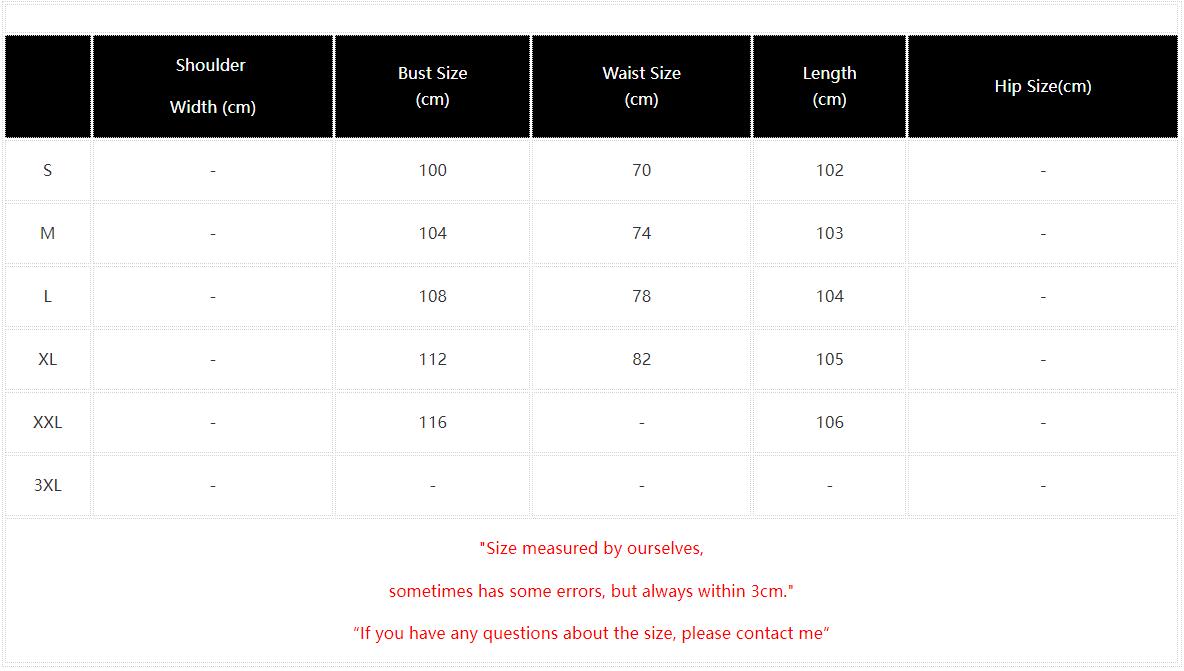The image size is (1184, 671).
Task: Click the "please contact me" red text
Action: click(755, 633)
